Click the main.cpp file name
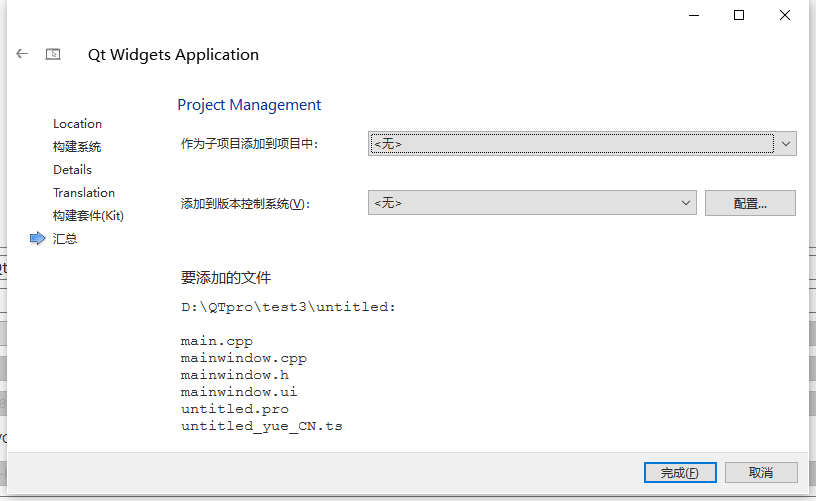816x501 pixels. (x=216, y=341)
